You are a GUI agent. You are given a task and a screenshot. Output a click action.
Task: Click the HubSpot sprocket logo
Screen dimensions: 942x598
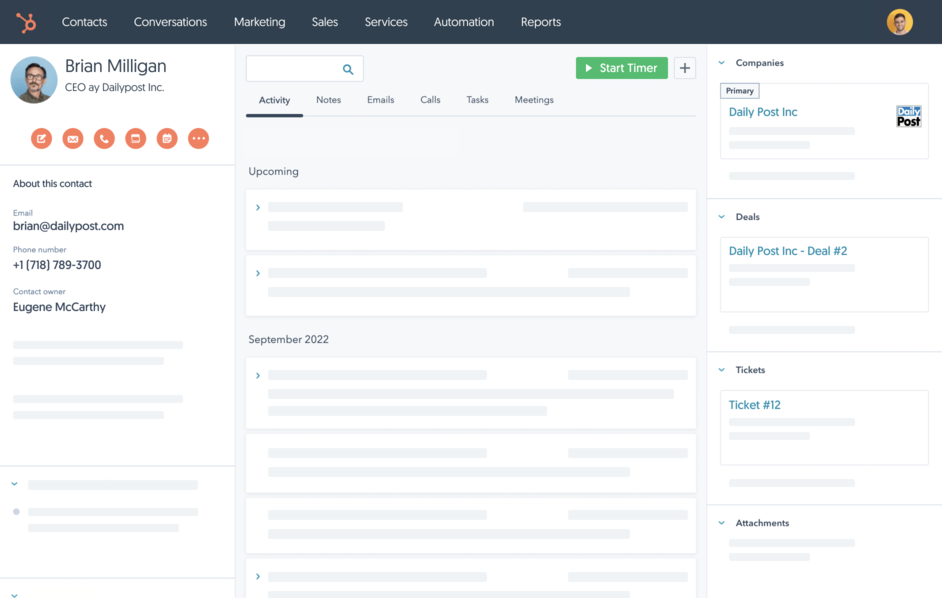point(25,21)
